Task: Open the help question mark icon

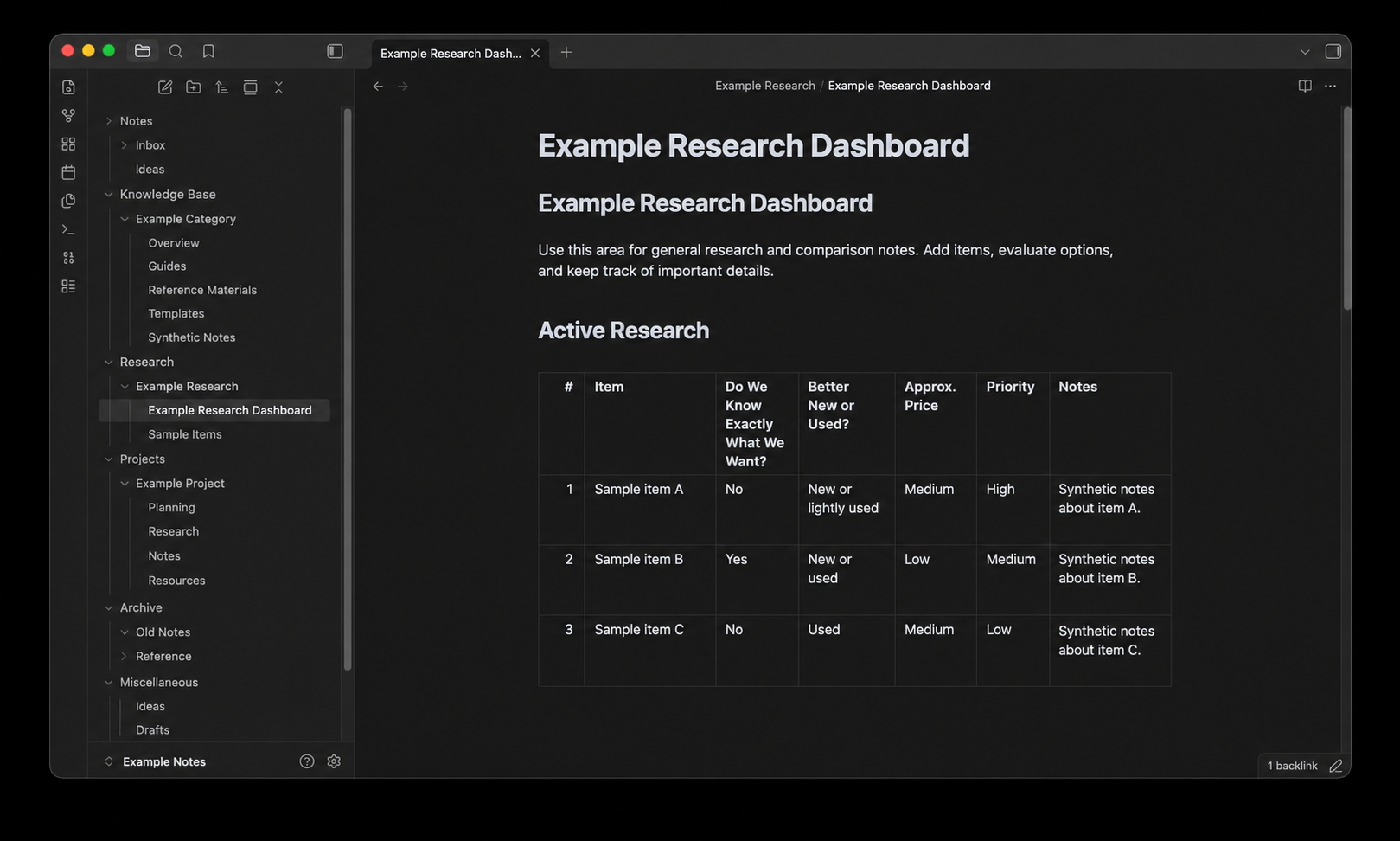Action: (307, 761)
